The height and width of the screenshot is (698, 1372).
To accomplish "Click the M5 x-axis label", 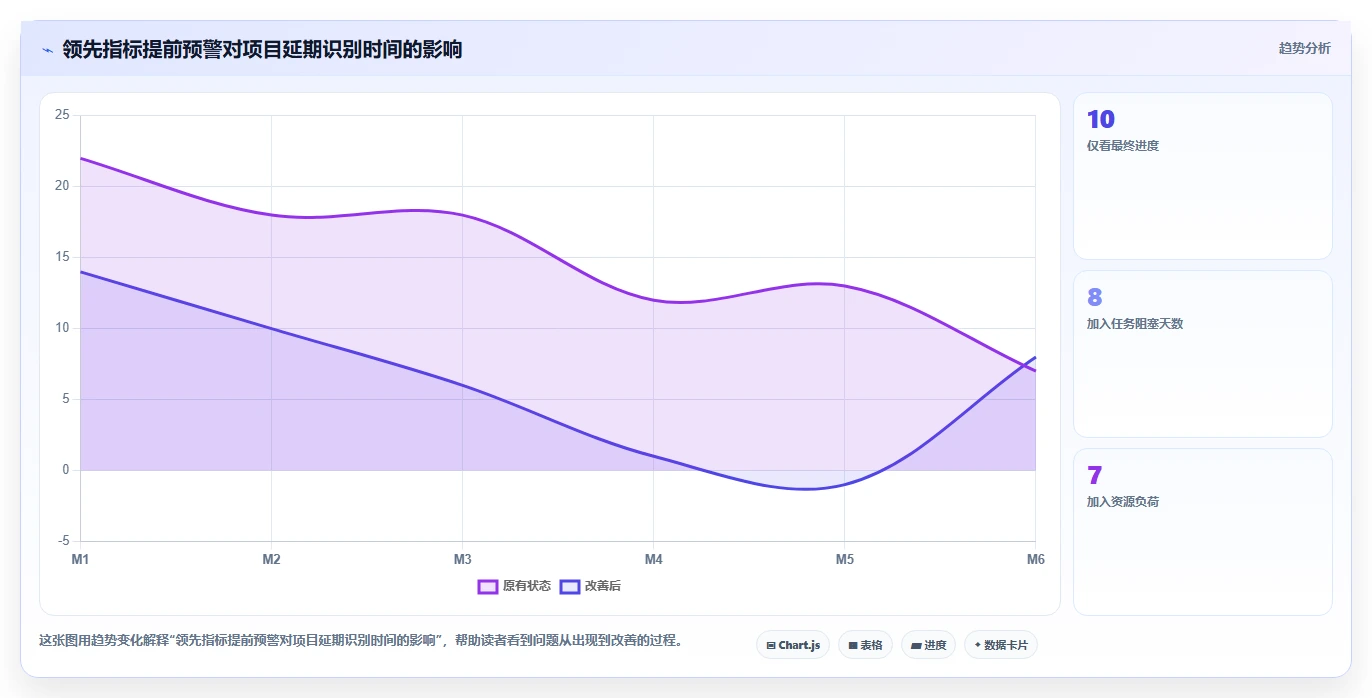I will [x=844, y=559].
